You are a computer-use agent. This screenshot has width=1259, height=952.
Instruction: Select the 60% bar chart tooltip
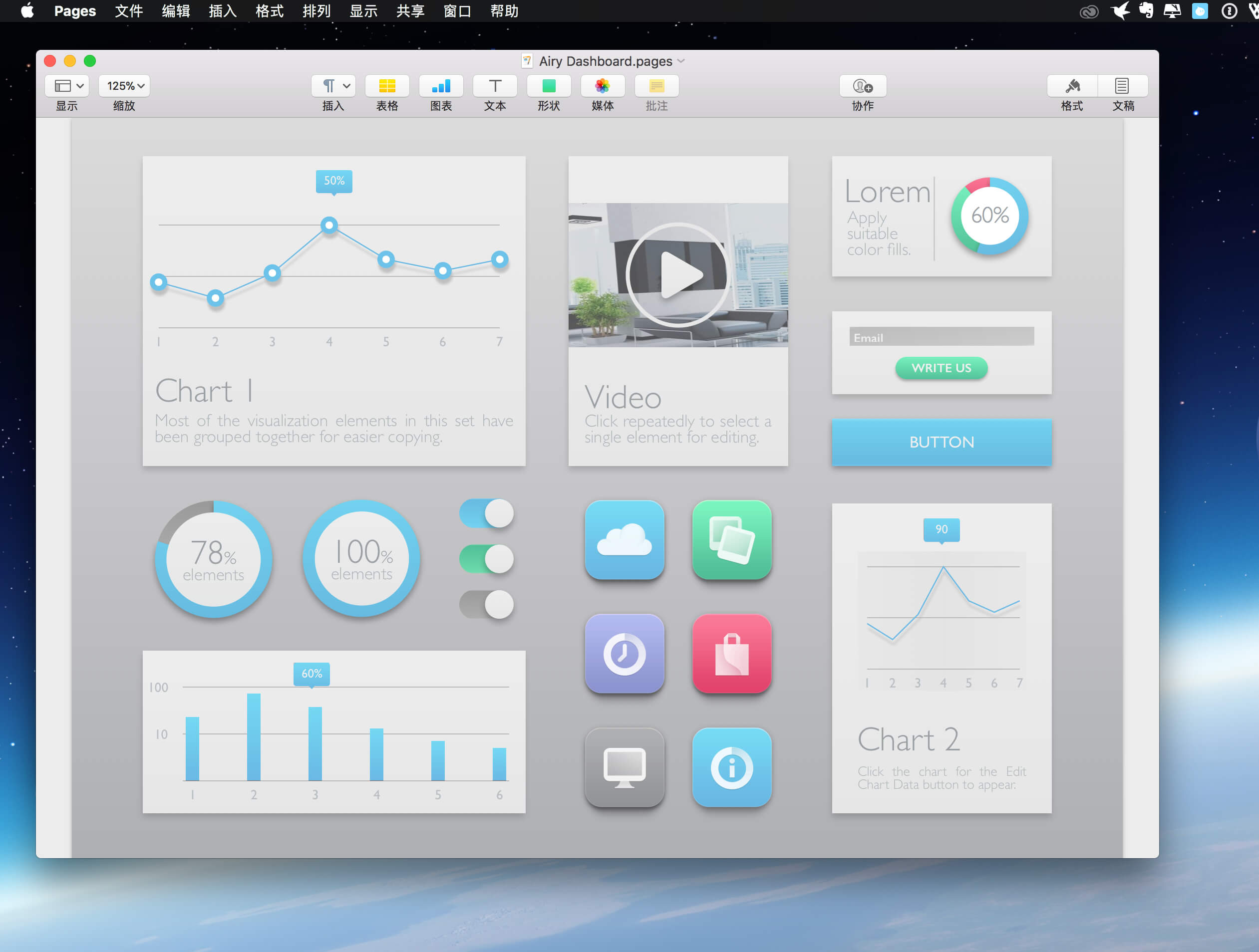pyautogui.click(x=312, y=674)
